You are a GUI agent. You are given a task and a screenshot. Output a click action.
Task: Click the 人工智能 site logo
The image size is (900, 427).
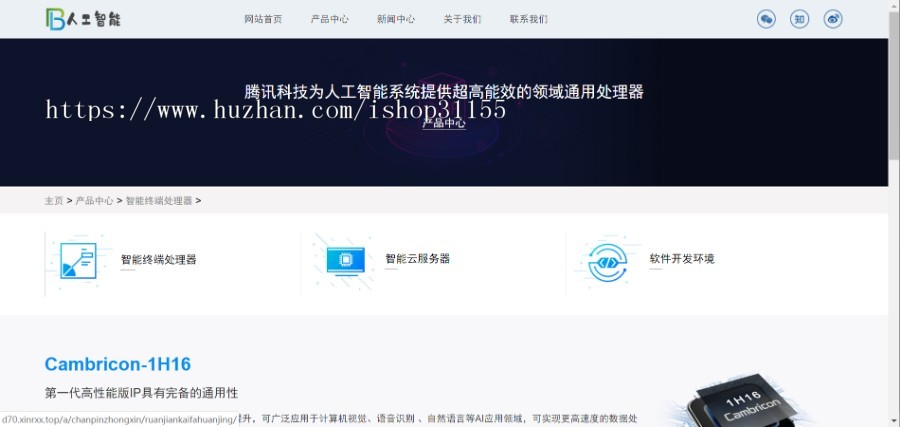(x=83, y=19)
